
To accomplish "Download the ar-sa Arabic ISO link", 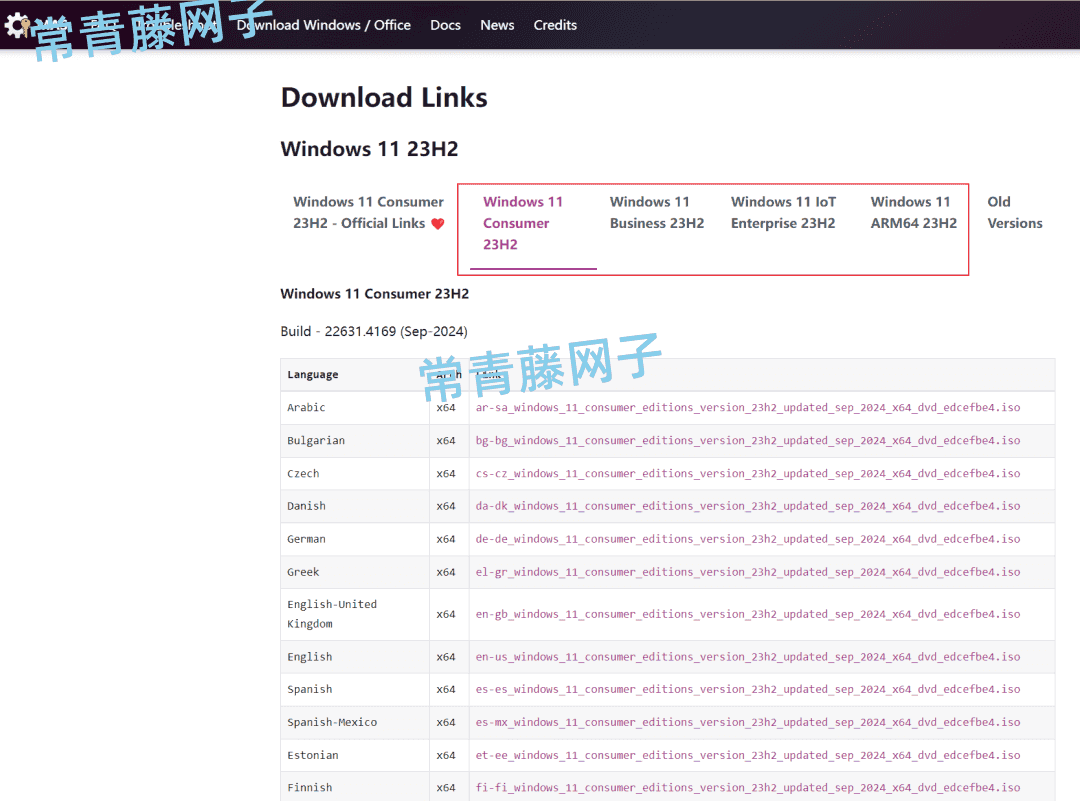I will [747, 408].
